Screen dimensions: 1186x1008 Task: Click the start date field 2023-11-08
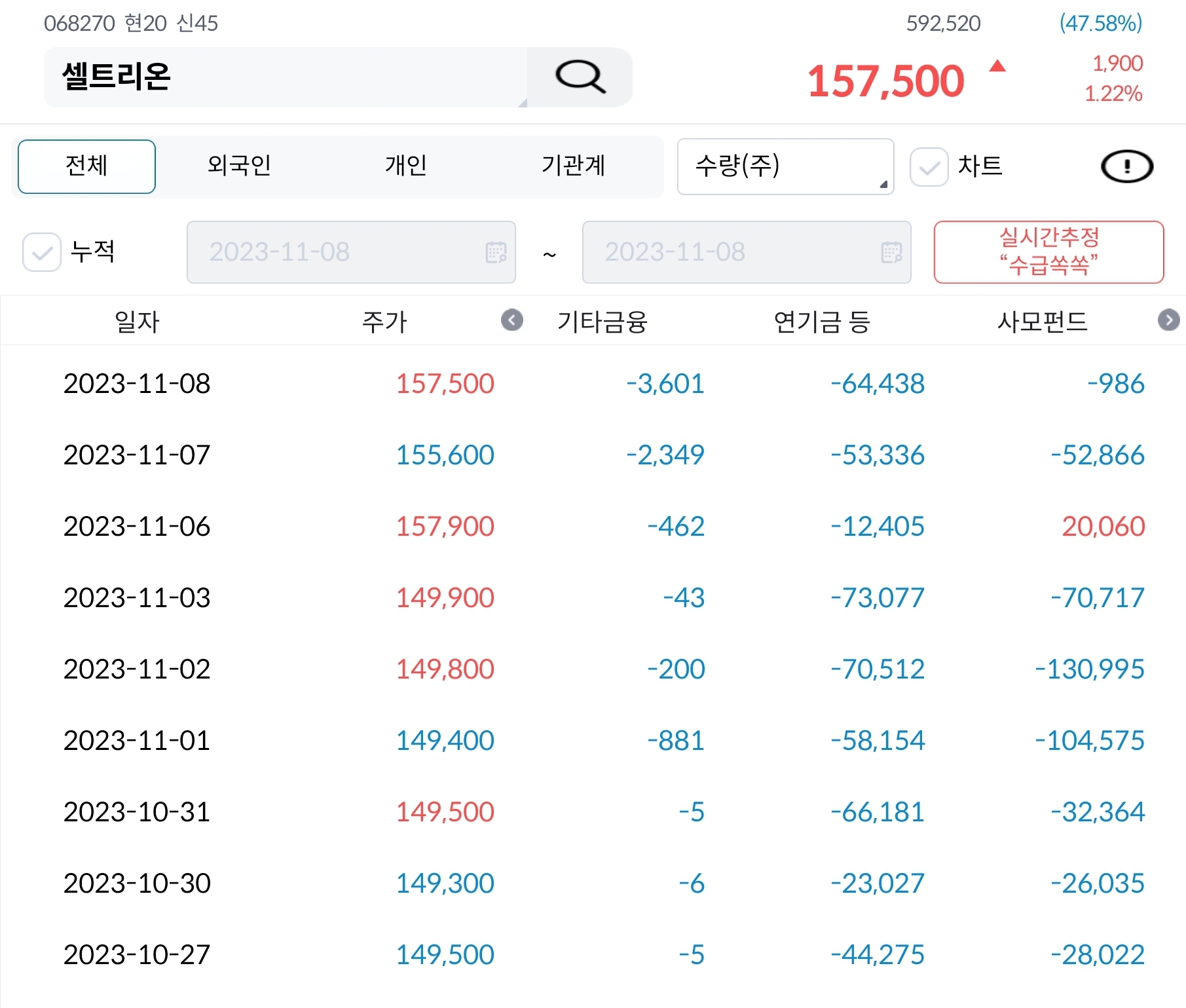[x=351, y=252]
